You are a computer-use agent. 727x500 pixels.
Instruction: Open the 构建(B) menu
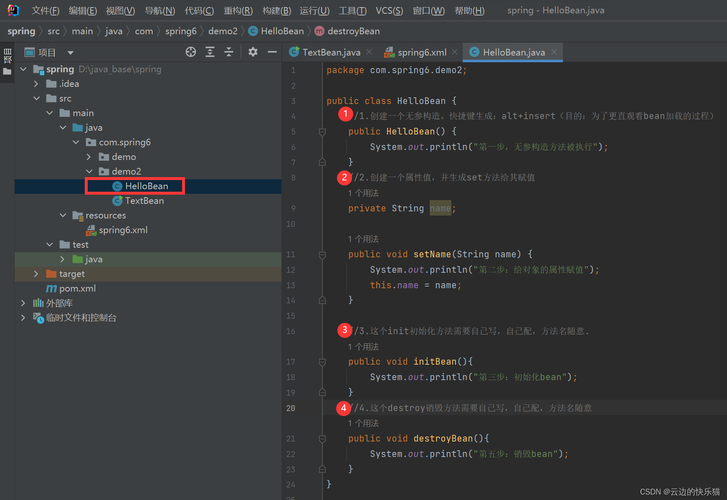click(x=277, y=10)
